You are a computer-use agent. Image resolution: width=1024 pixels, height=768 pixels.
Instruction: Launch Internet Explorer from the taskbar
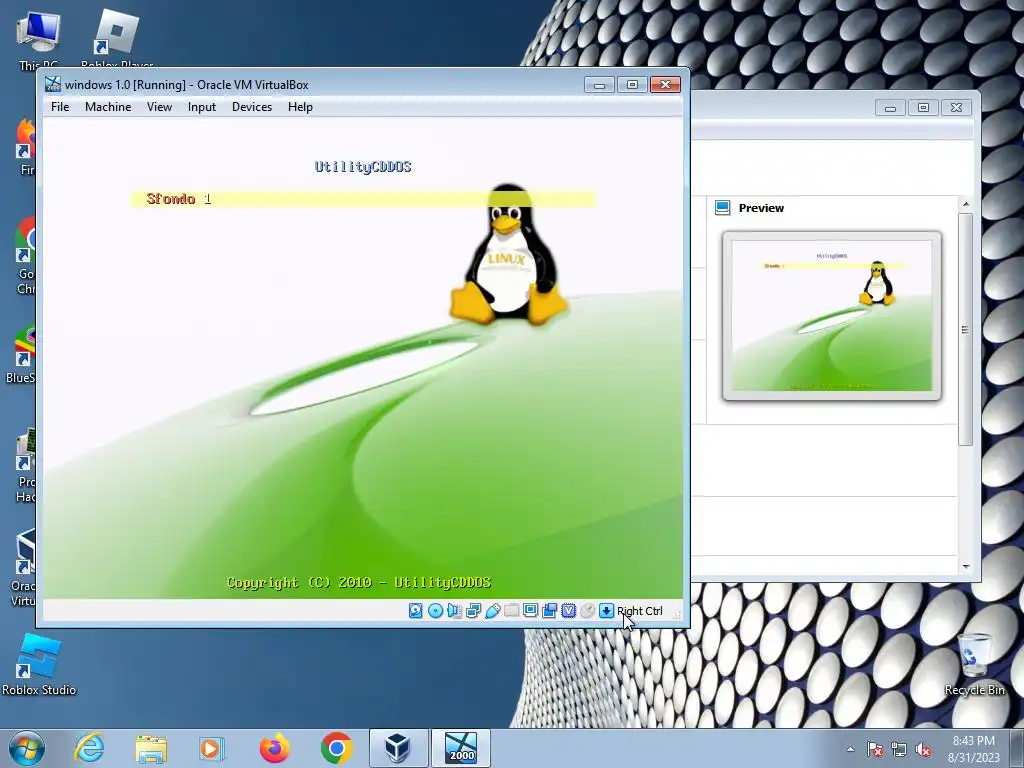point(89,748)
